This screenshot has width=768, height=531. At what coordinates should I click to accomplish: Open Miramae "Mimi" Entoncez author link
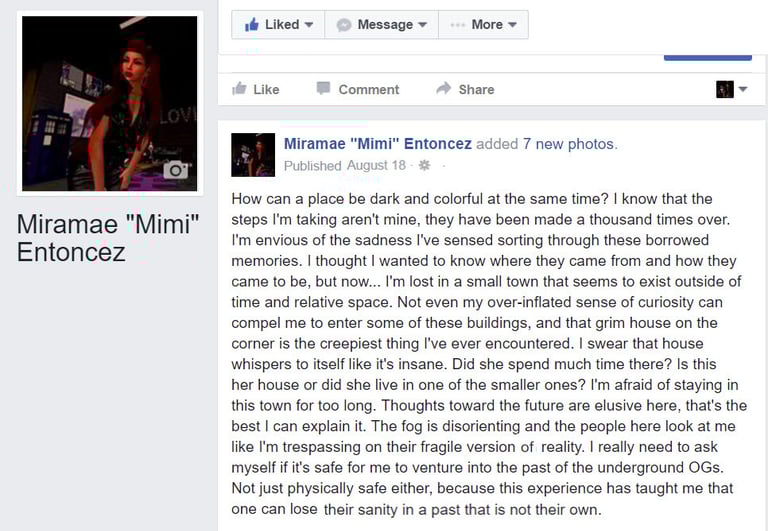pos(378,144)
